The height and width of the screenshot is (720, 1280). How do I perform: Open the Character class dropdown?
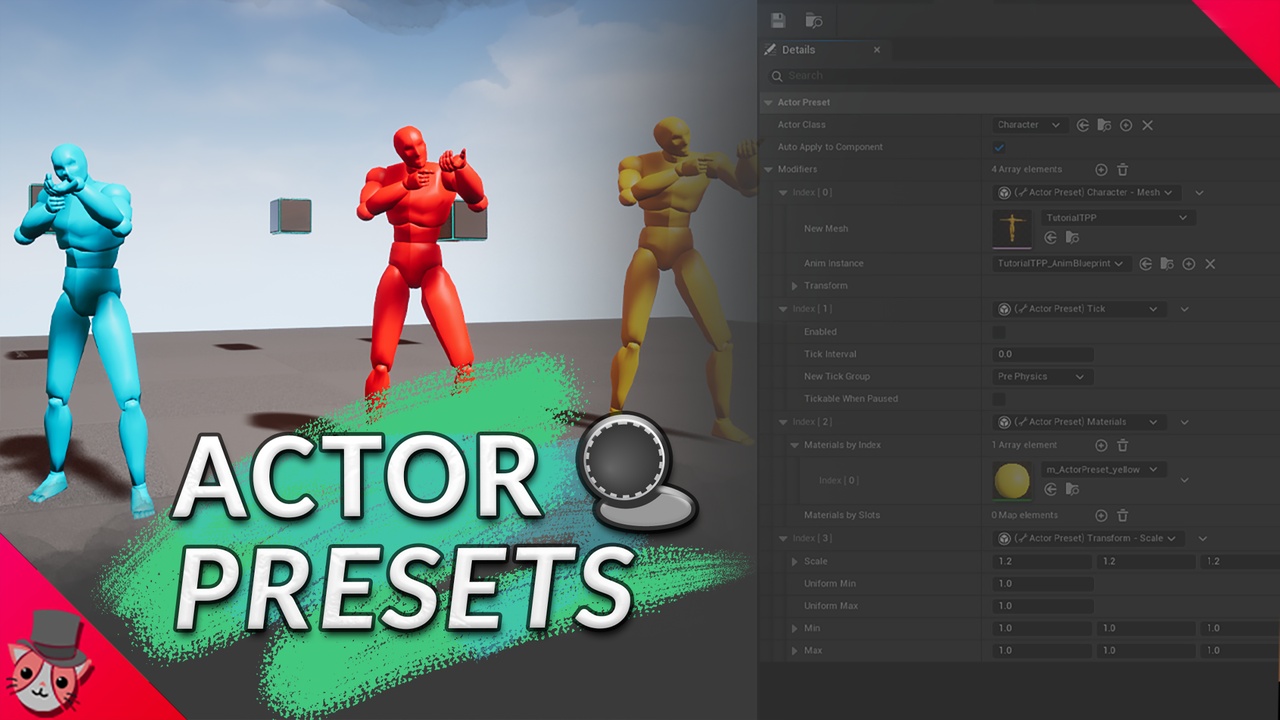coord(1030,125)
